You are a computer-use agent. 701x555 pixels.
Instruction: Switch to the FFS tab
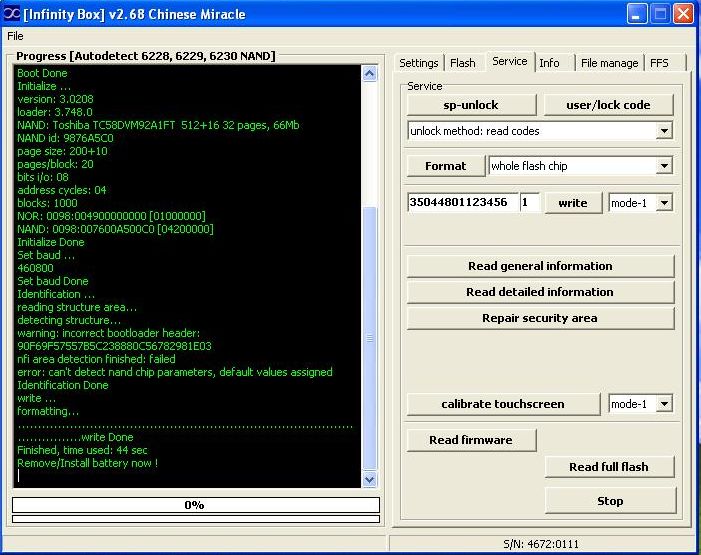(x=659, y=63)
